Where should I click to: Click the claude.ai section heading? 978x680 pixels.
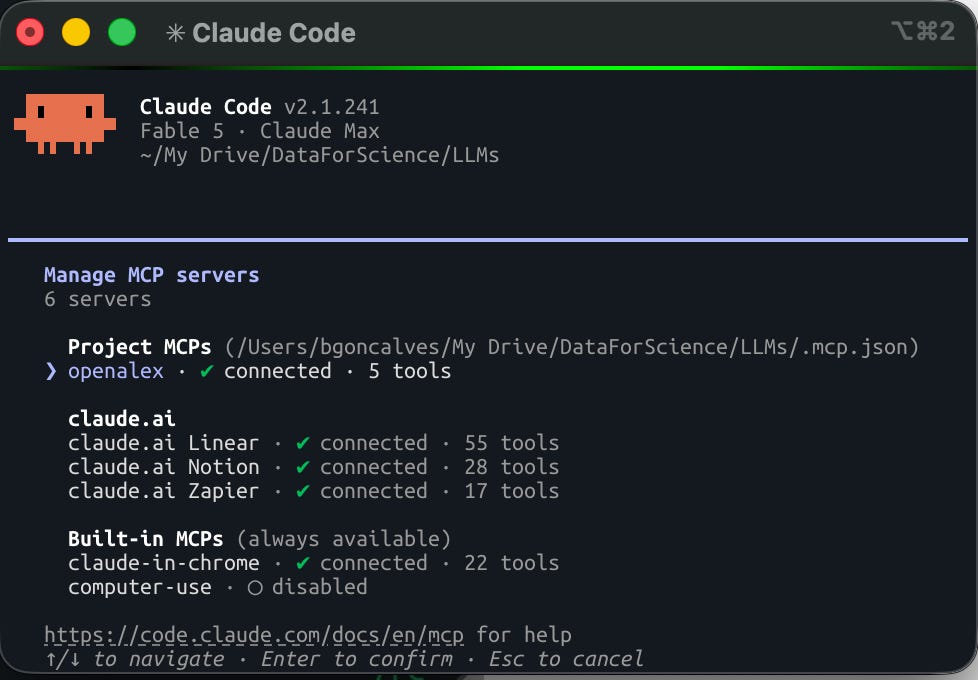click(122, 419)
